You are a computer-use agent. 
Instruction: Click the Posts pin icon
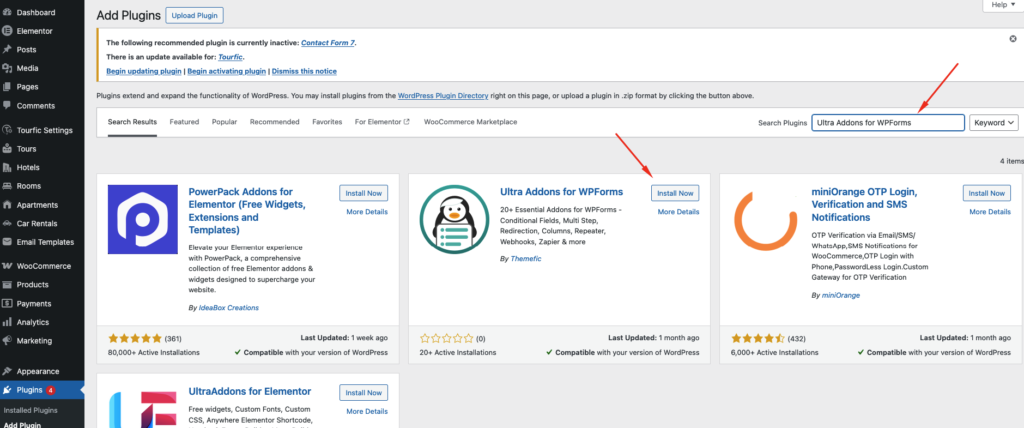(x=7, y=49)
